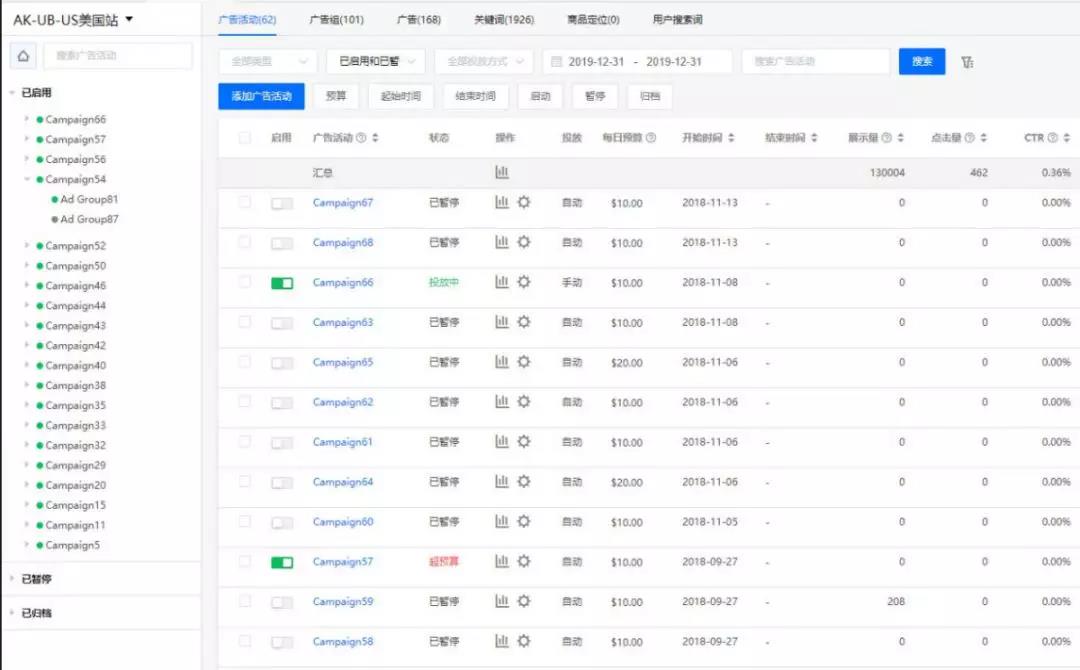Click the 启动 button
This screenshot has height=670, width=1080.
[540, 96]
